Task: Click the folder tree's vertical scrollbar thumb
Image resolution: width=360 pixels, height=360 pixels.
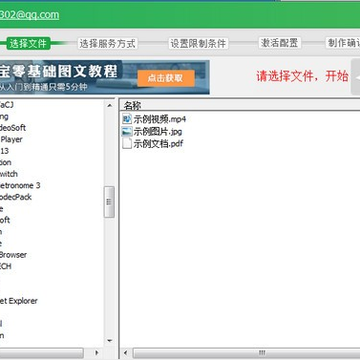Action: tap(109, 202)
